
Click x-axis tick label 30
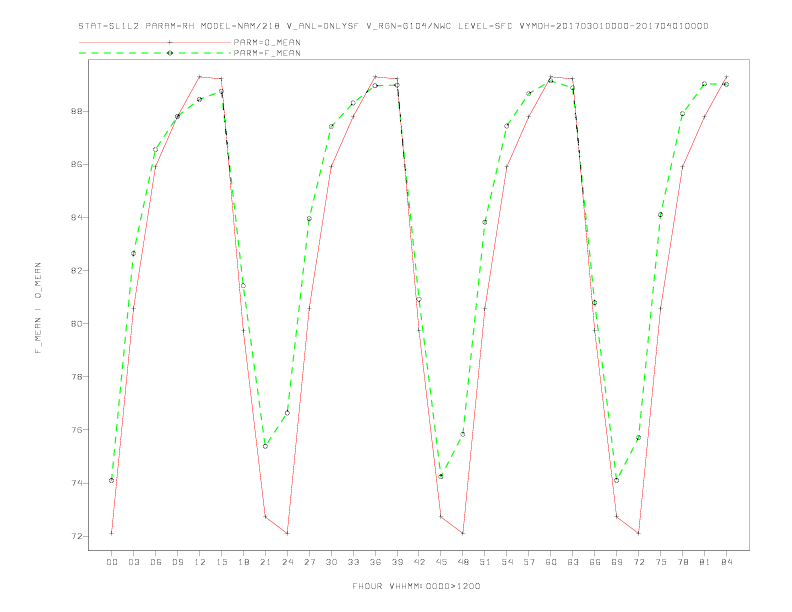331,562
